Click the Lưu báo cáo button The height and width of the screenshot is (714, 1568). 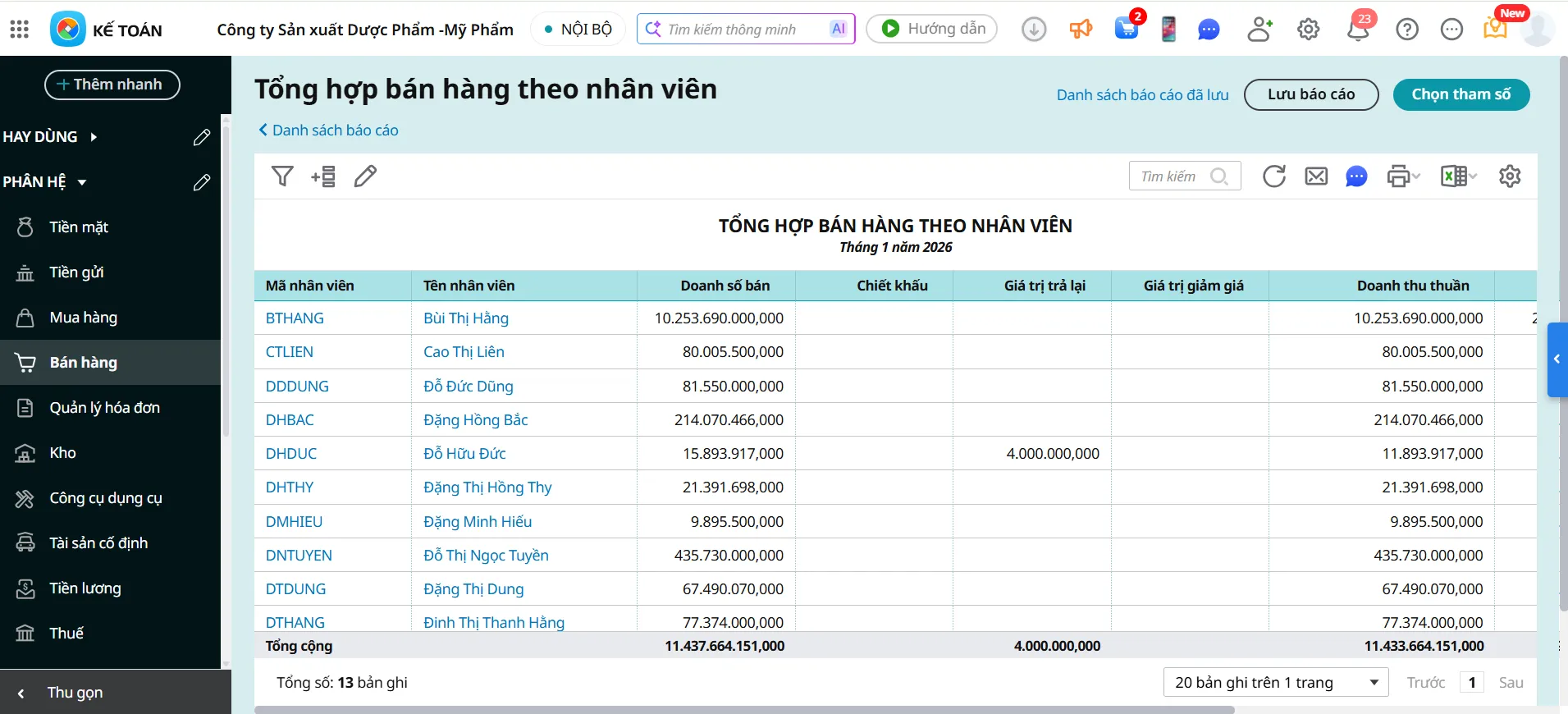[1310, 94]
